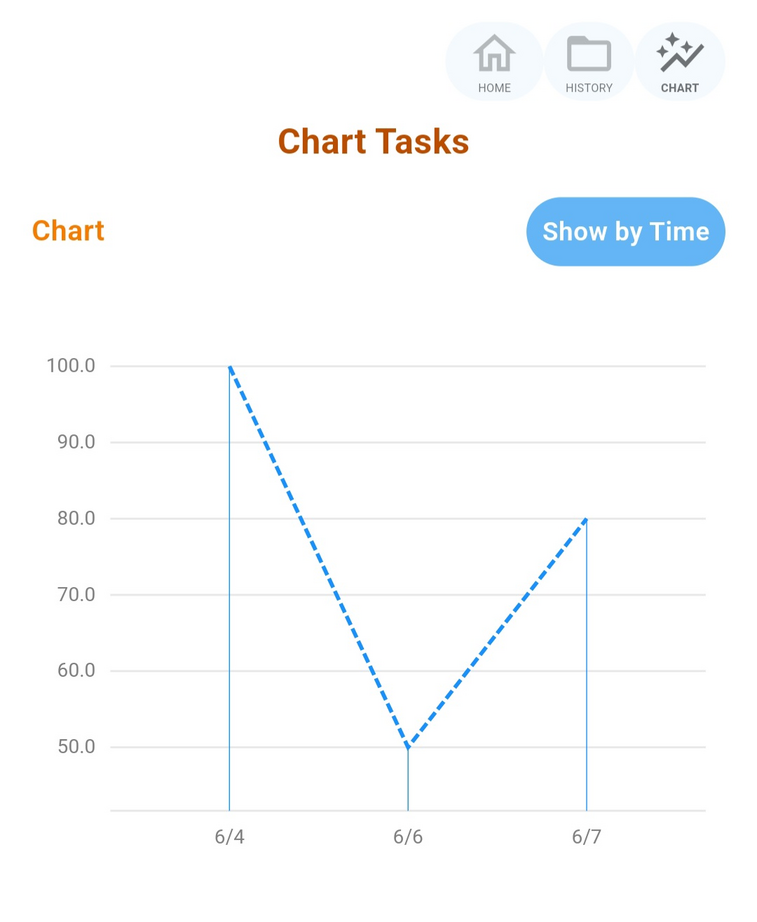This screenshot has height=922, width=757.
Task: Click the 100.0 y-axis label
Action: 71,366
